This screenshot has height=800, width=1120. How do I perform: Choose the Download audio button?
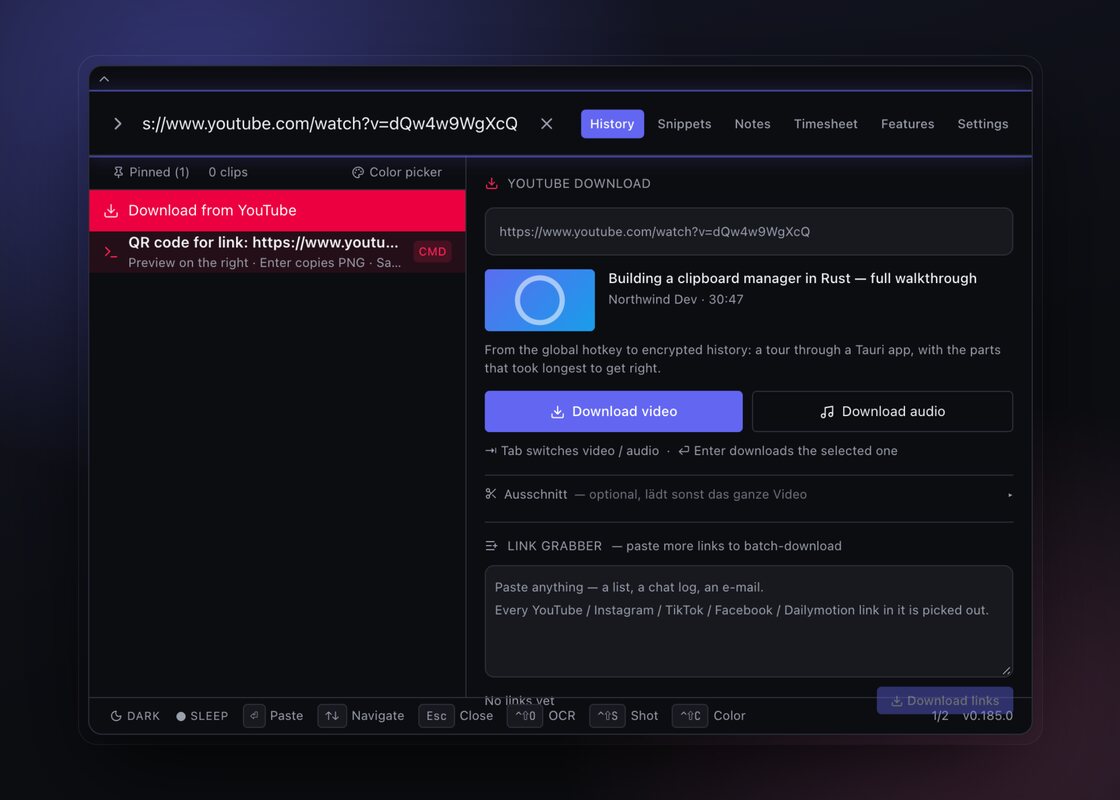pos(882,411)
